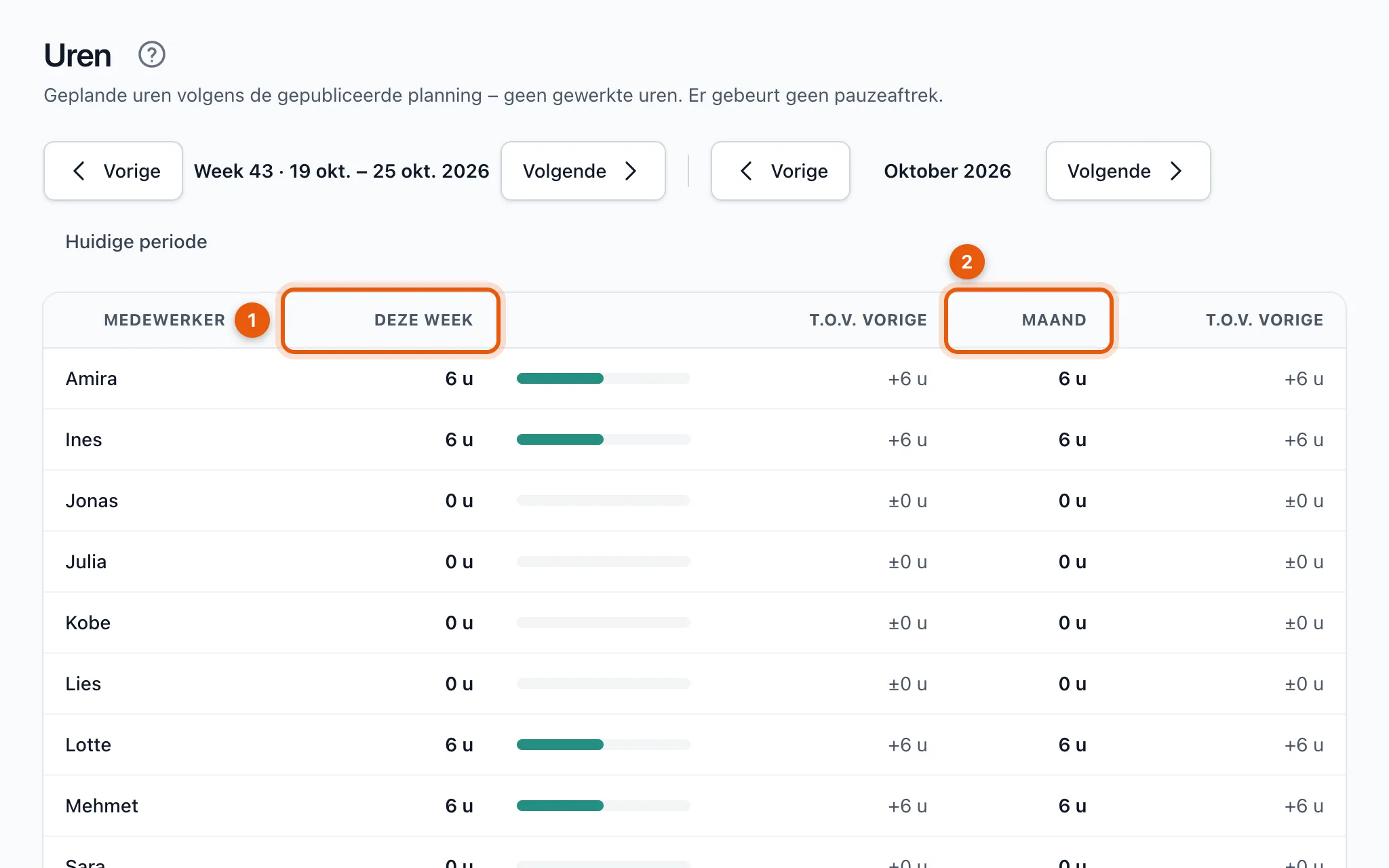Go to previous week with Vorige
The image size is (1389, 868).
(x=113, y=171)
